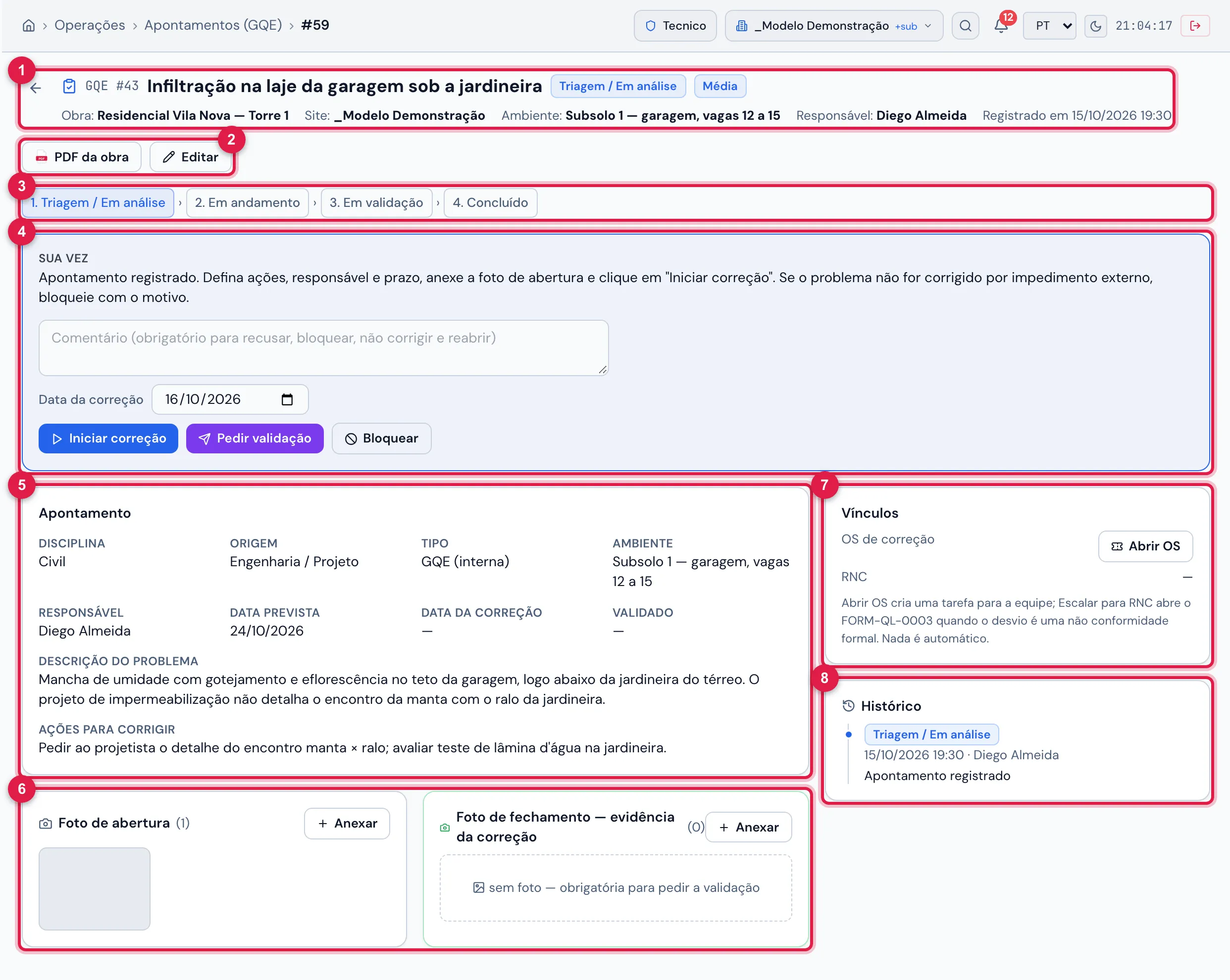Image resolution: width=1230 pixels, height=980 pixels.
Task: Anexar a Foto de abertura
Action: 347,823
